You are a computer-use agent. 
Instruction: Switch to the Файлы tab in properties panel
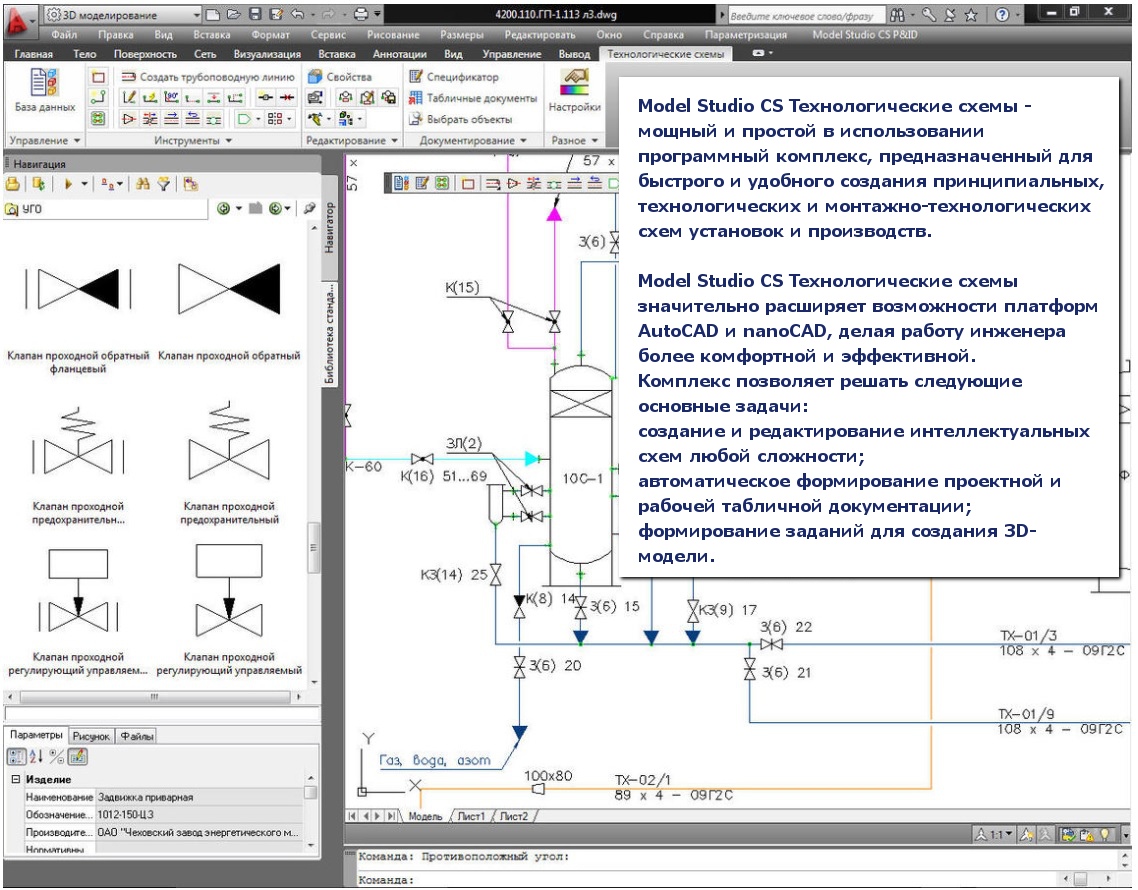pyautogui.click(x=136, y=736)
